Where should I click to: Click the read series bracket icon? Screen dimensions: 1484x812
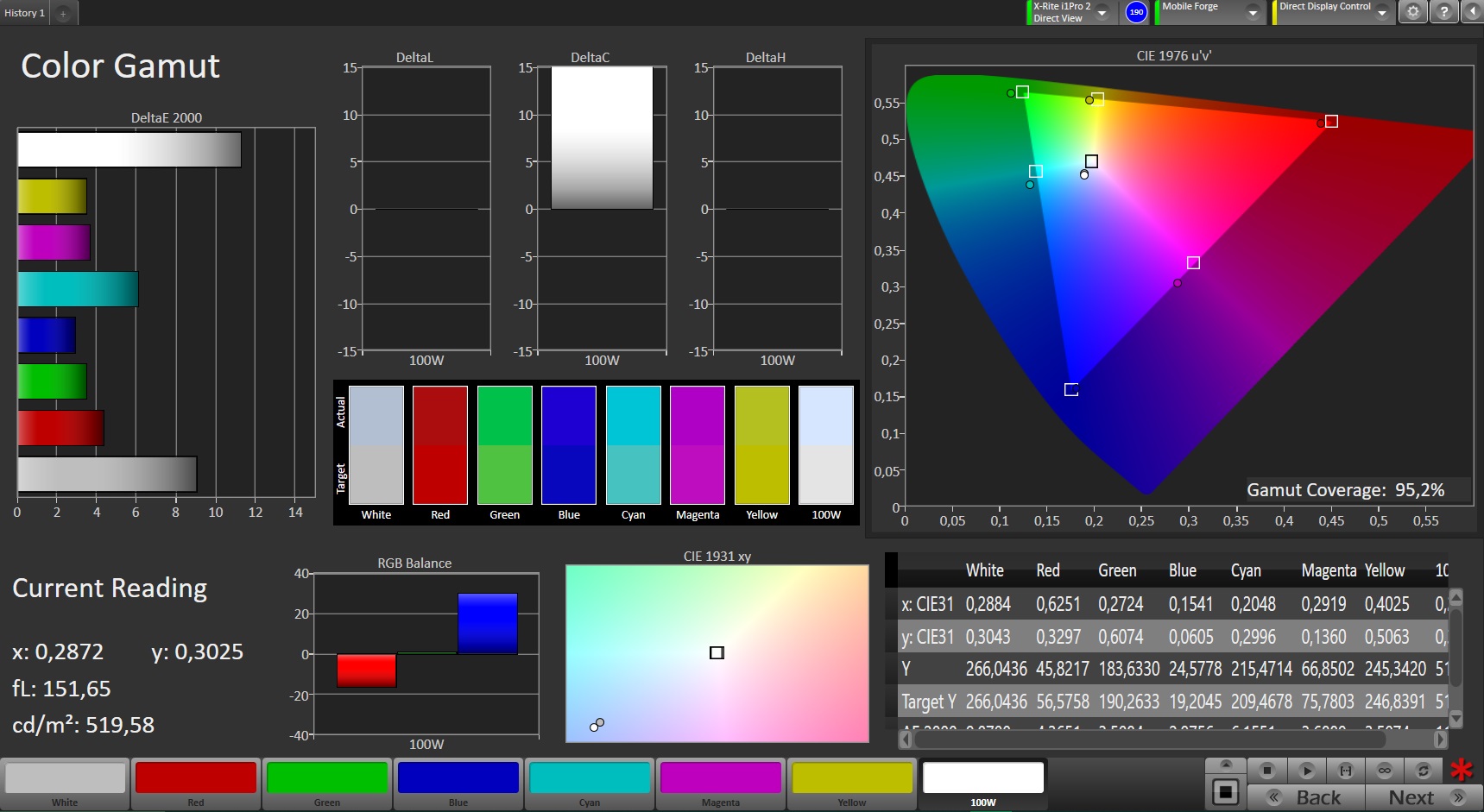click(x=1345, y=770)
